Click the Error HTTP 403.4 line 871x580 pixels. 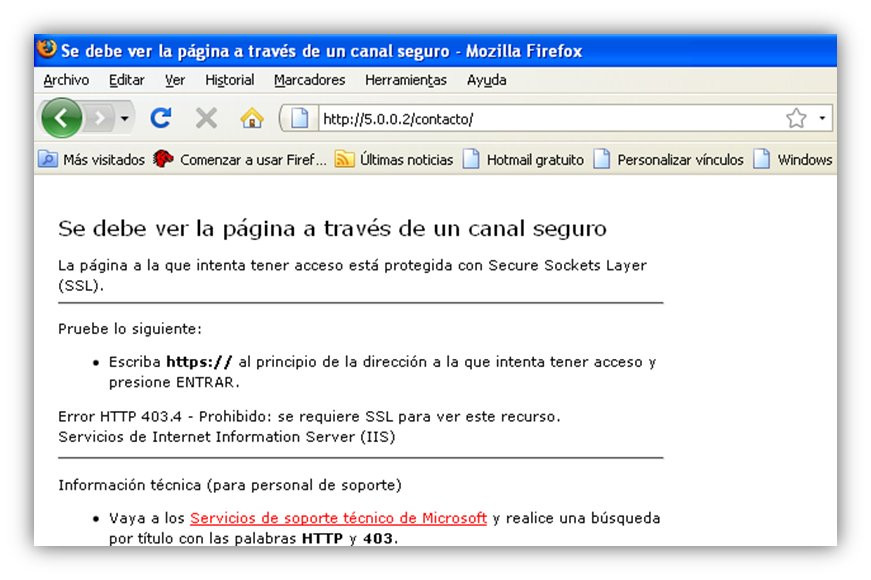pos(309,417)
